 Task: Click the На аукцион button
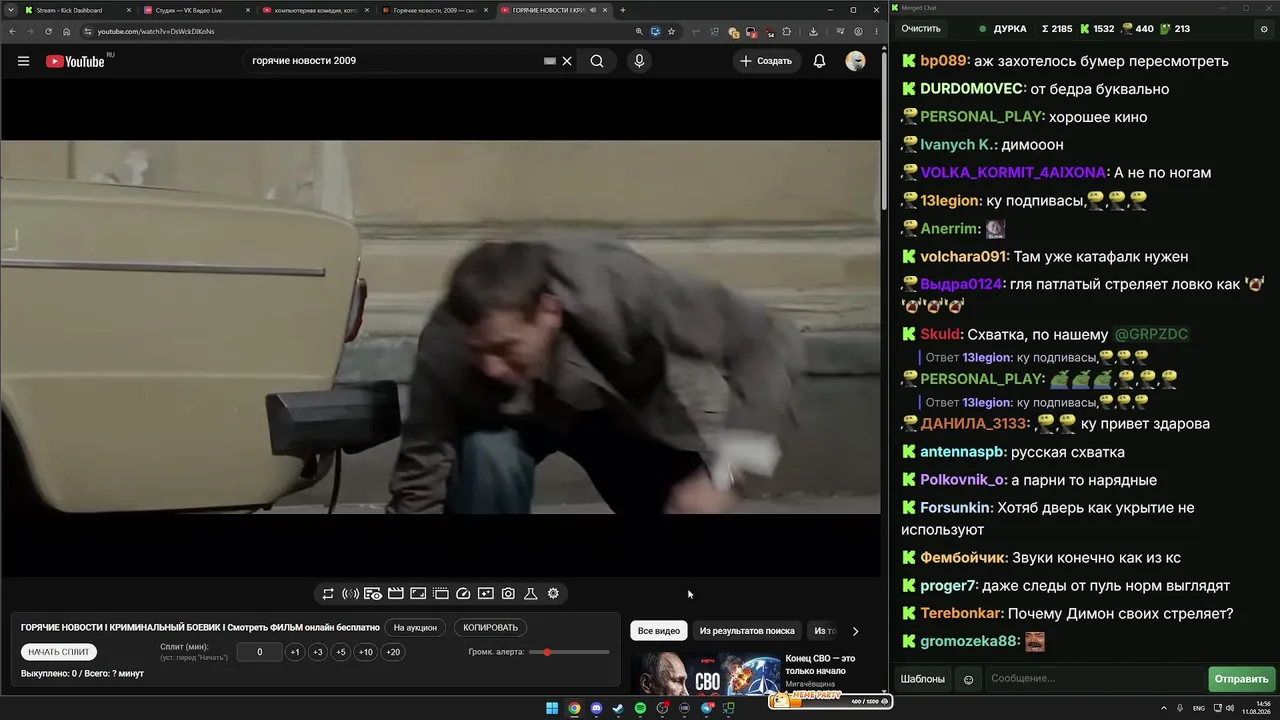(415, 628)
